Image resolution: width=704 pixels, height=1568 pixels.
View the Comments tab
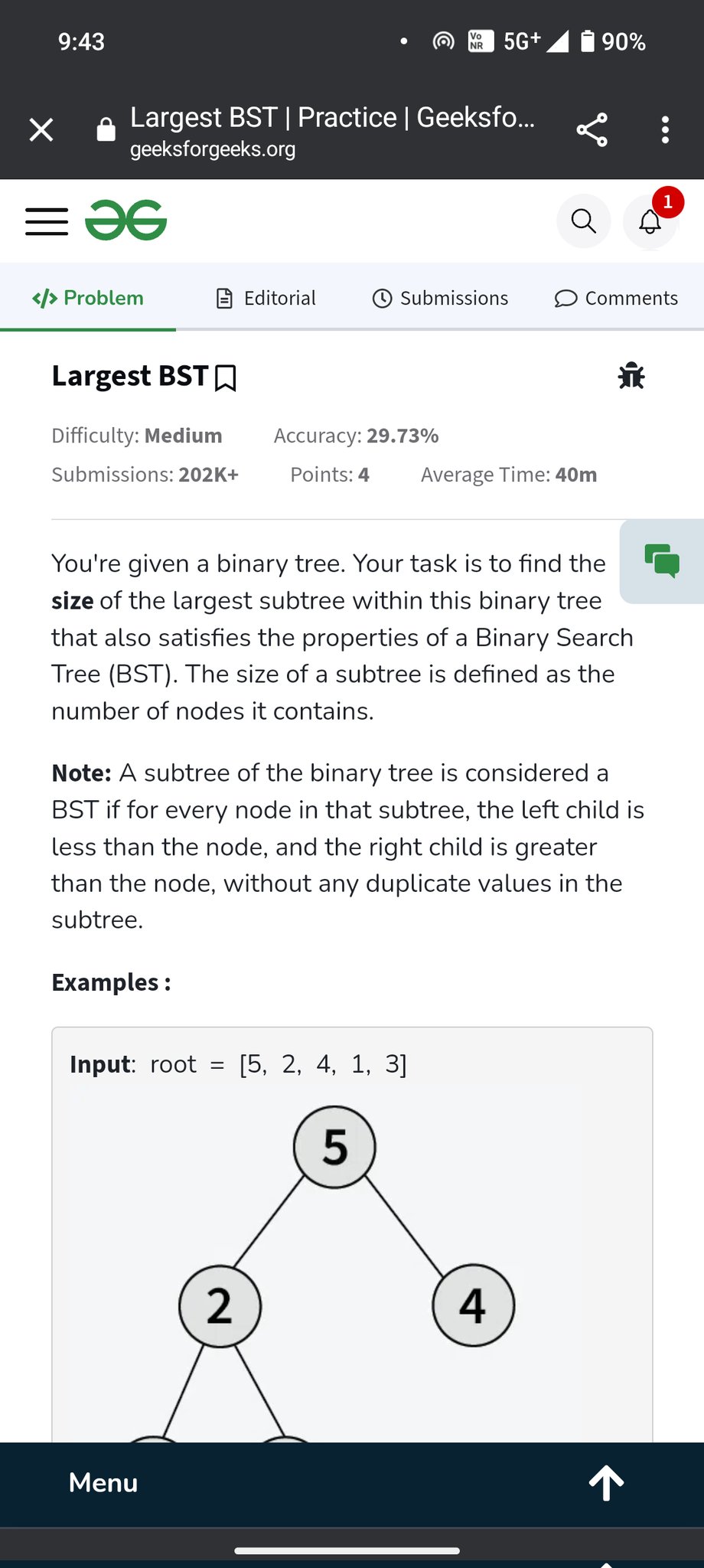(x=617, y=298)
